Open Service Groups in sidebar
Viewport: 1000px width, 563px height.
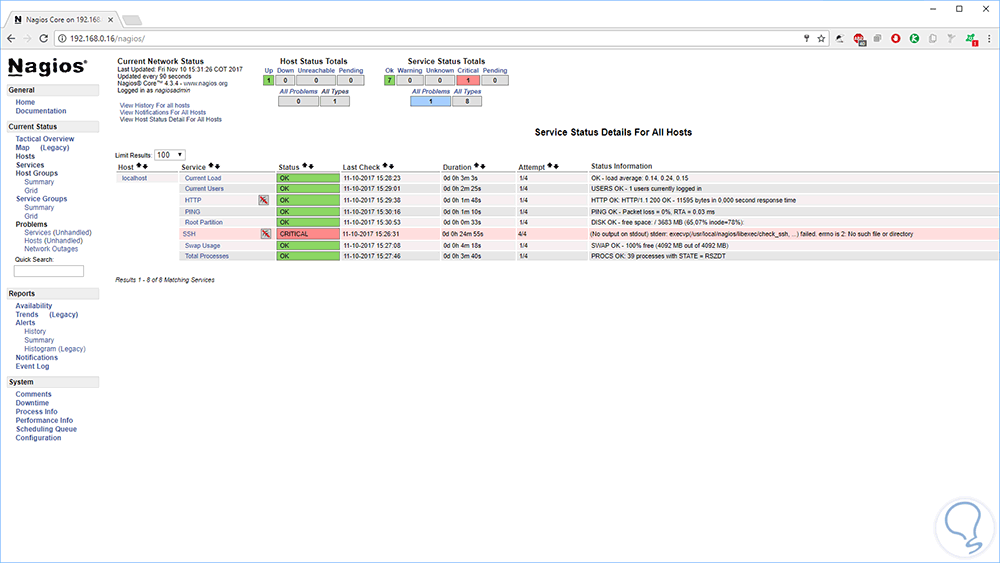point(41,198)
